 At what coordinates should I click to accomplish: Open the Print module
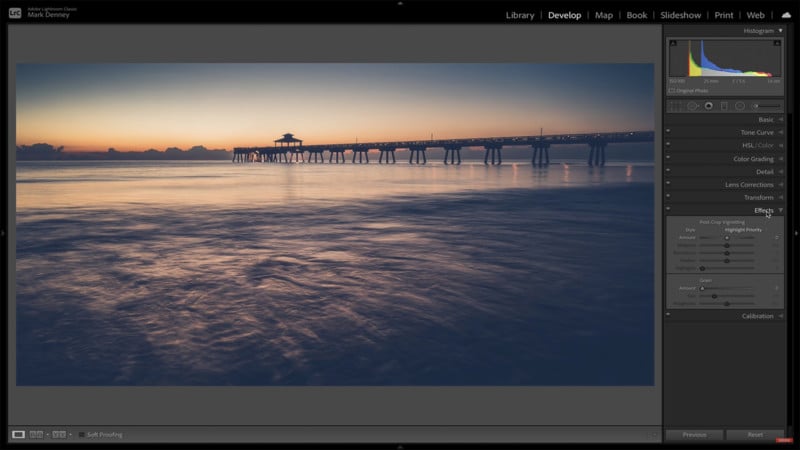pyautogui.click(x=725, y=15)
